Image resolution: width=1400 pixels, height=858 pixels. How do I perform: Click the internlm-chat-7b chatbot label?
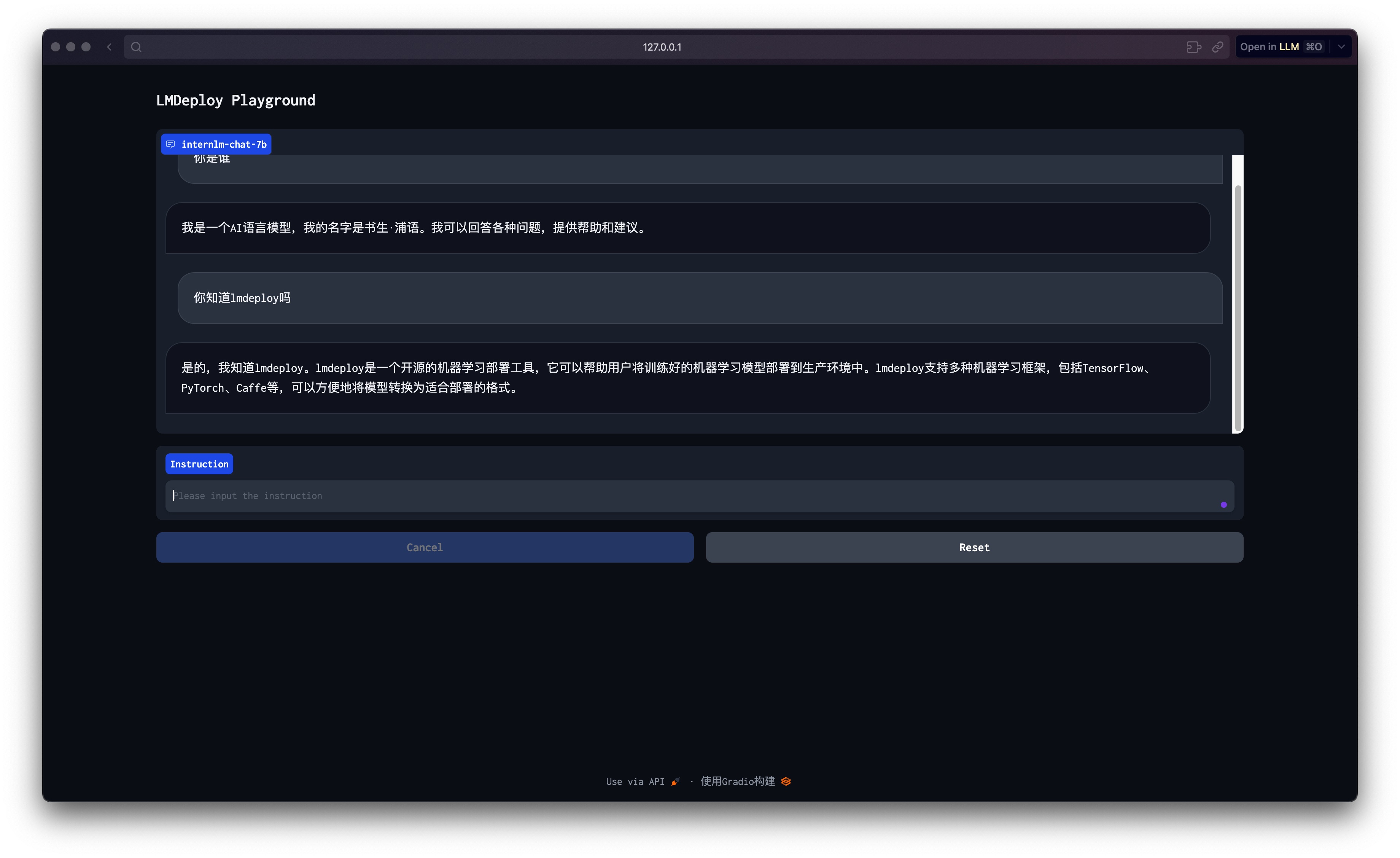coord(224,144)
